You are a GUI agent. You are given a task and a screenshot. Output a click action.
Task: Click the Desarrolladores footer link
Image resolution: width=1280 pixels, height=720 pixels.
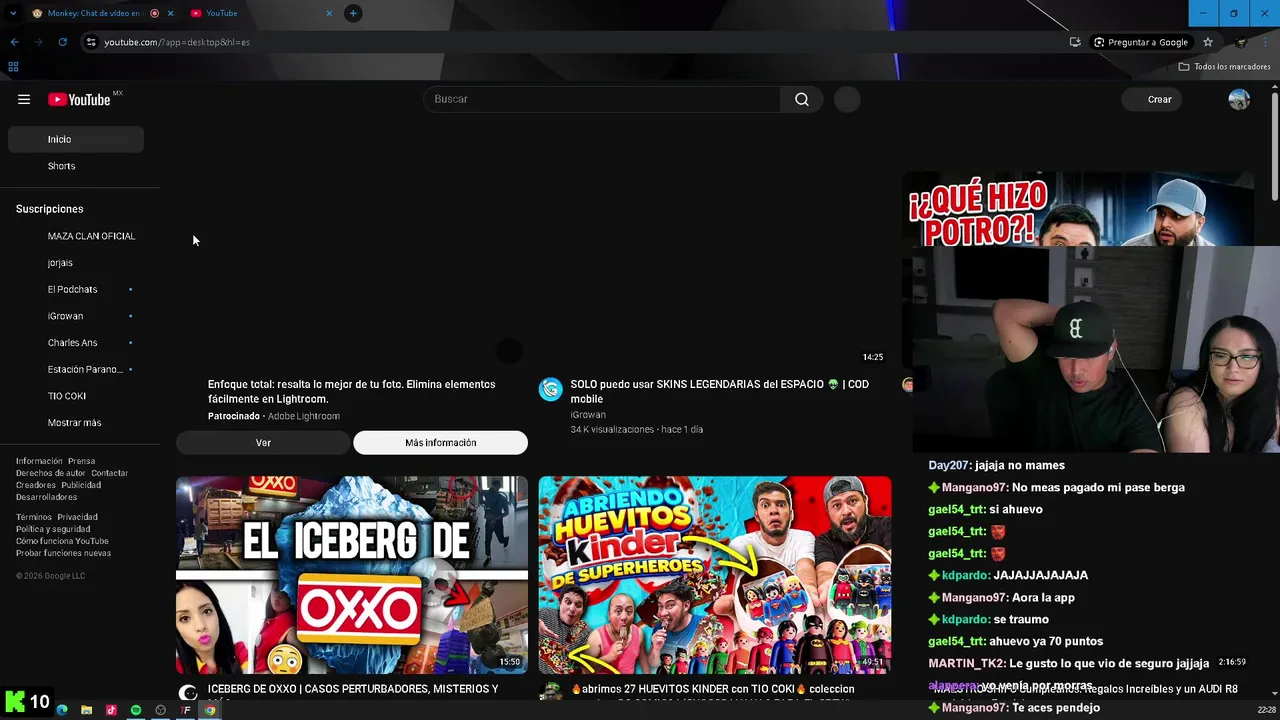pos(46,497)
